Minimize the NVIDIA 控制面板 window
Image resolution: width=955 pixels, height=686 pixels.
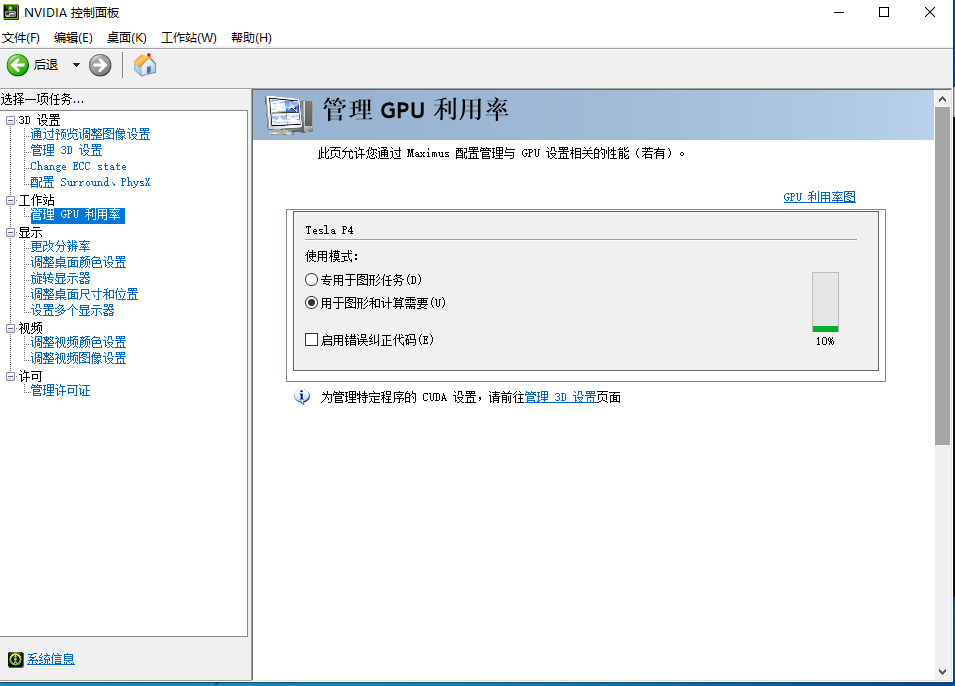coord(839,12)
